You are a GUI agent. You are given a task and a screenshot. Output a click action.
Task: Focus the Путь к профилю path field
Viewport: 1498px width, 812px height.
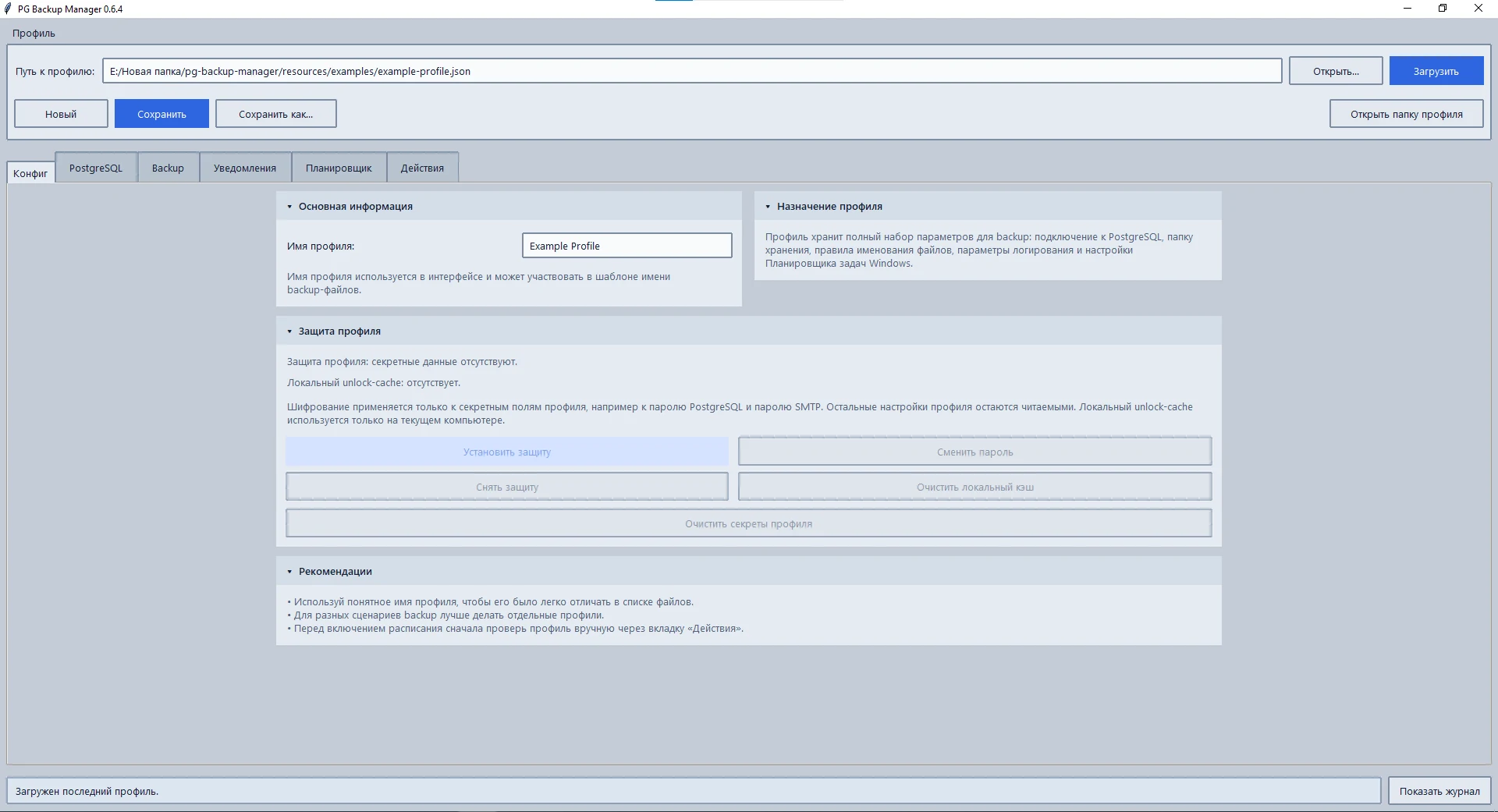click(x=692, y=71)
